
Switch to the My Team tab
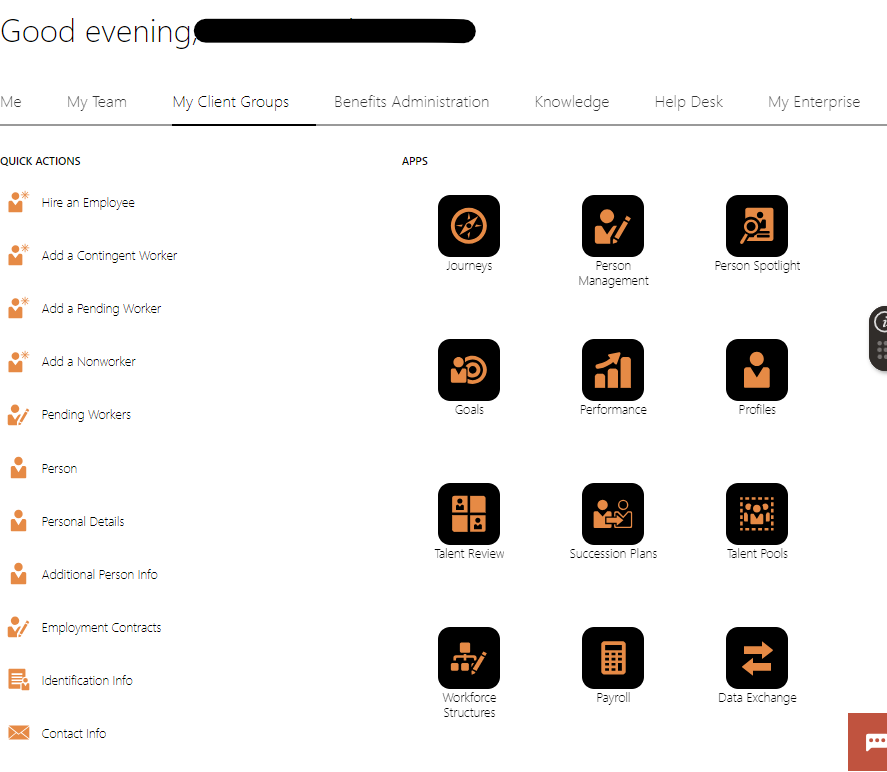97,102
